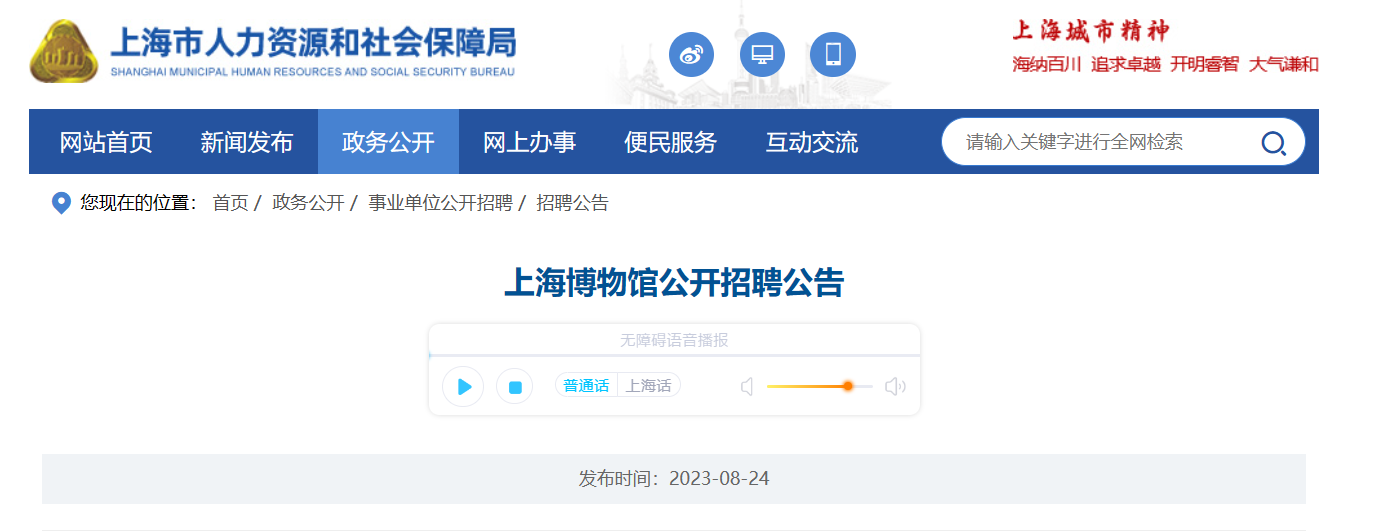
Task: Click the 上海市人力资源和社会保障局 site title
Action: (x=313, y=42)
